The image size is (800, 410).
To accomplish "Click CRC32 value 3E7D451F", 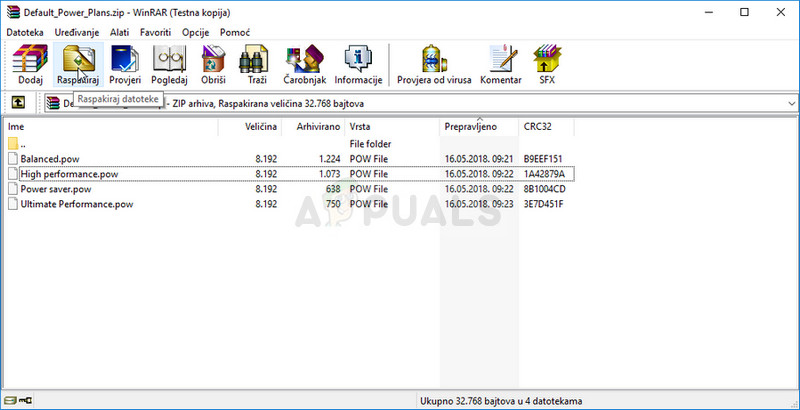I will point(543,204).
